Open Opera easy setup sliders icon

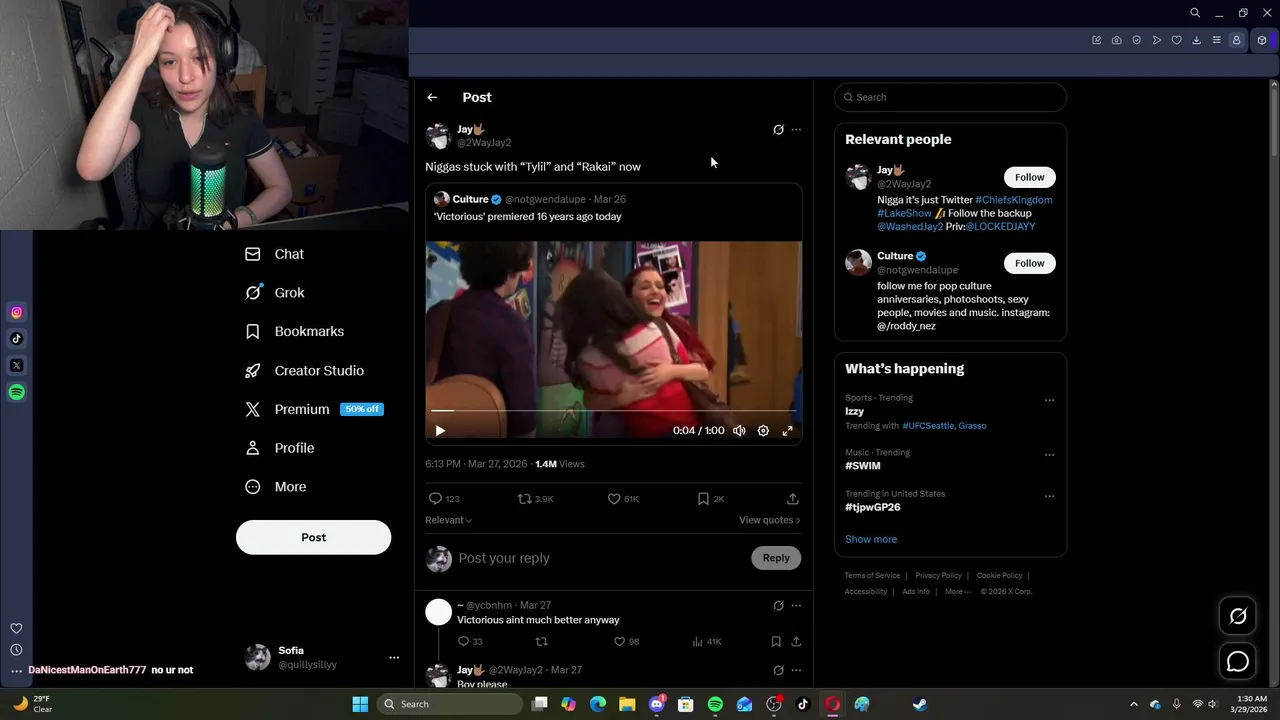[1216, 40]
